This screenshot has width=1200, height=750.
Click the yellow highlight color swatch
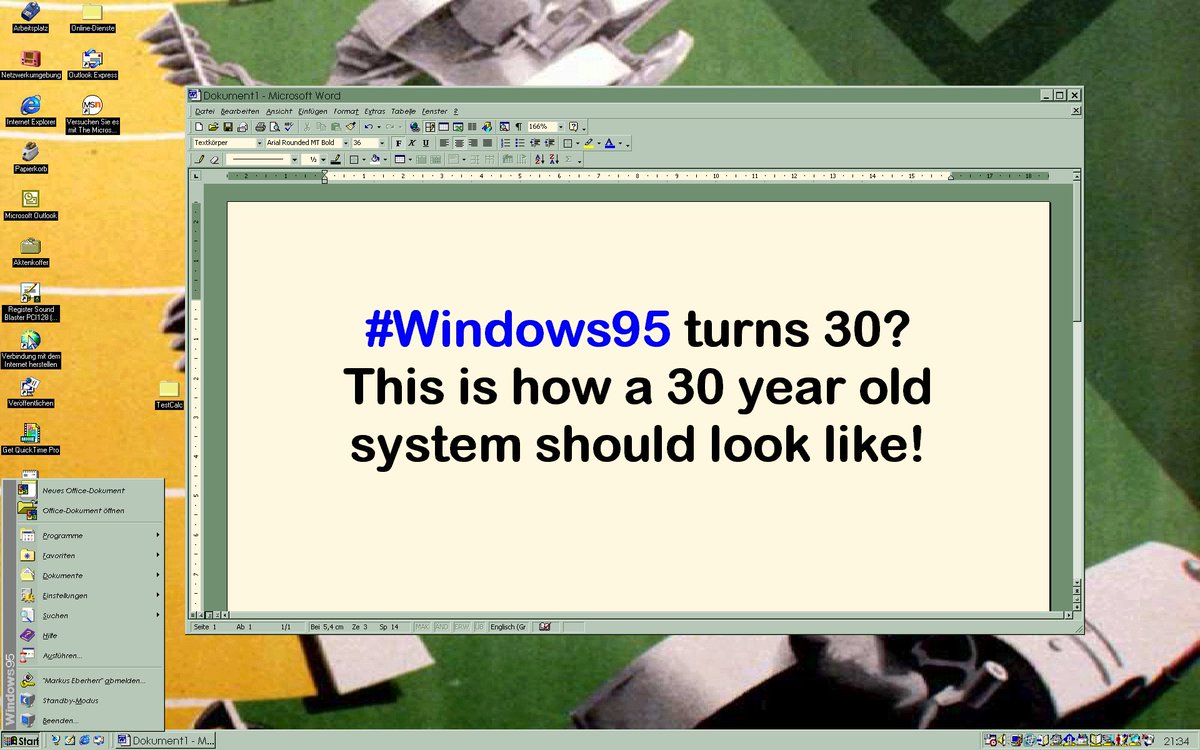tap(589, 143)
